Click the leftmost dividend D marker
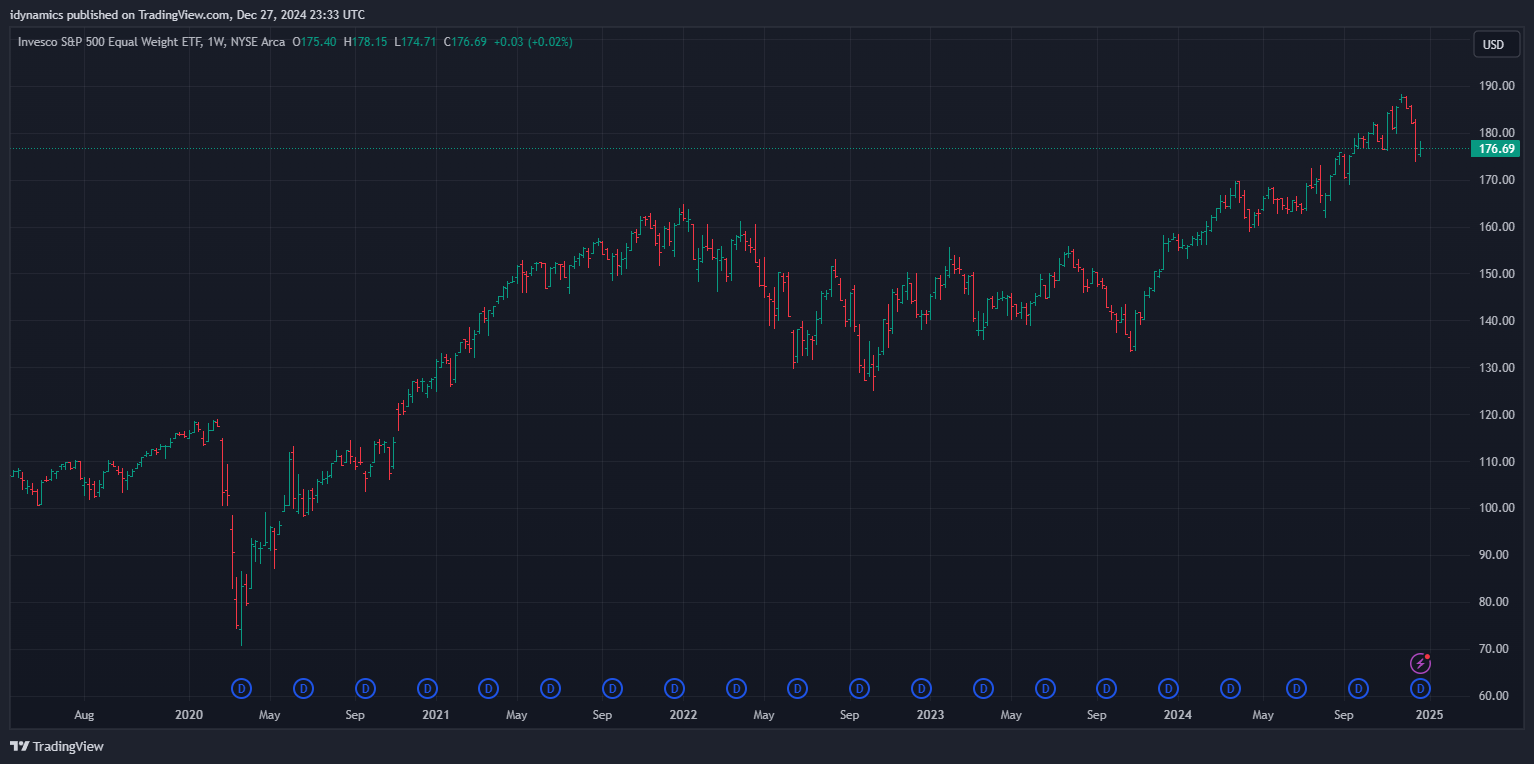 click(x=241, y=688)
